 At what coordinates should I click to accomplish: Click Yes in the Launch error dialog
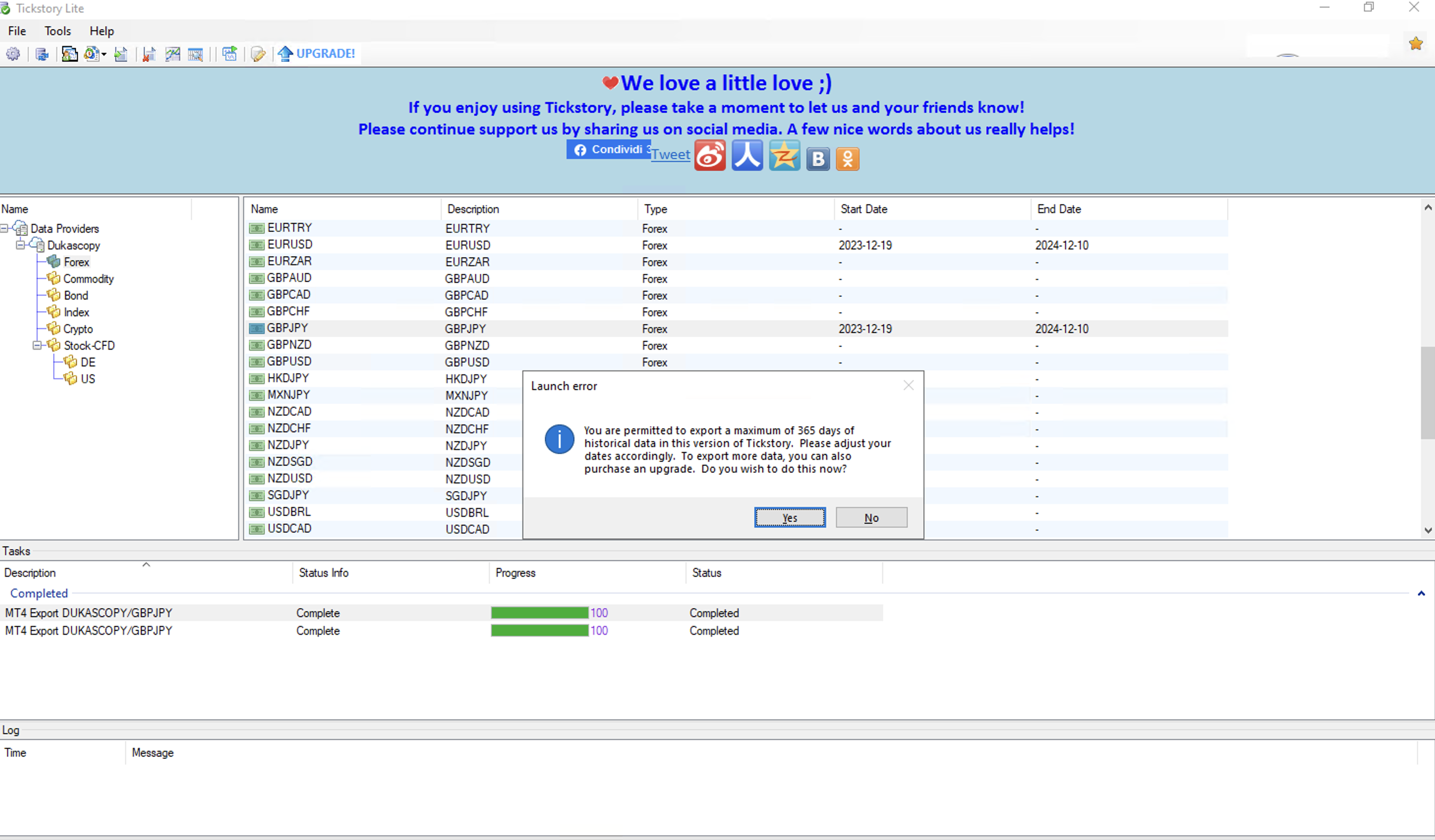(x=790, y=518)
